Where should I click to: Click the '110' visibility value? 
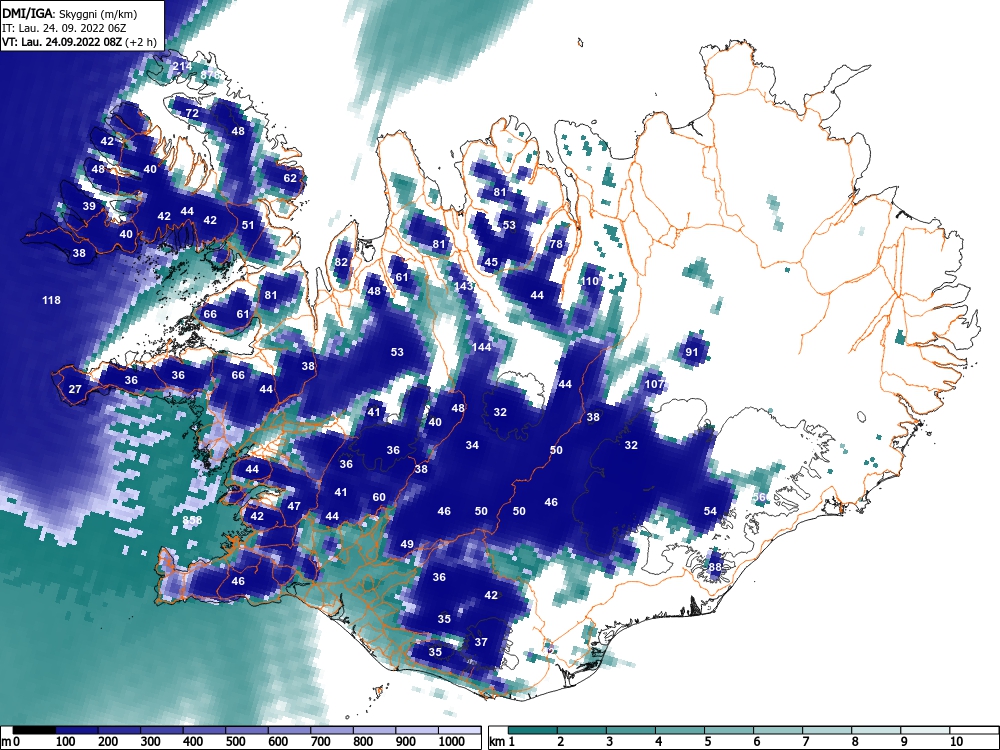click(x=590, y=281)
